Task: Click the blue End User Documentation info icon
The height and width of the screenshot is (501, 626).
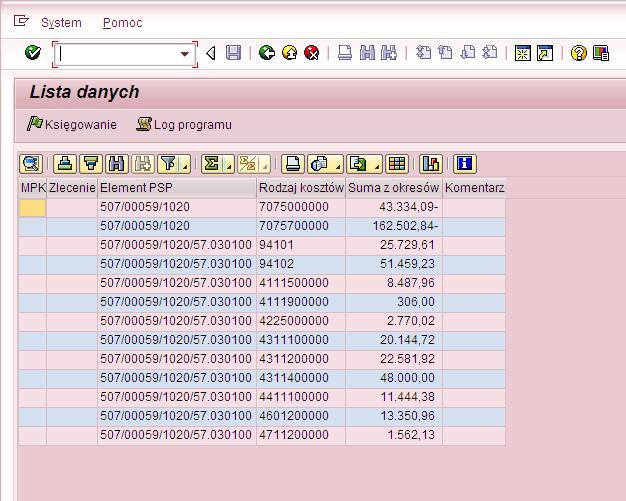Action: [465, 164]
